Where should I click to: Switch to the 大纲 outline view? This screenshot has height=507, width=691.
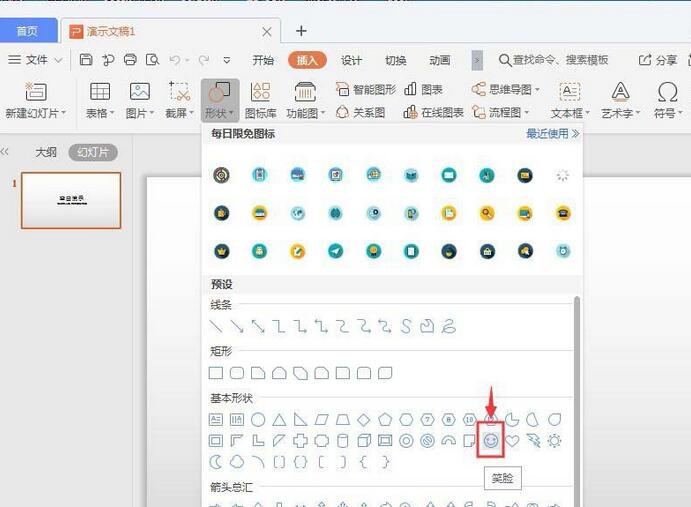pyautogui.click(x=45, y=153)
